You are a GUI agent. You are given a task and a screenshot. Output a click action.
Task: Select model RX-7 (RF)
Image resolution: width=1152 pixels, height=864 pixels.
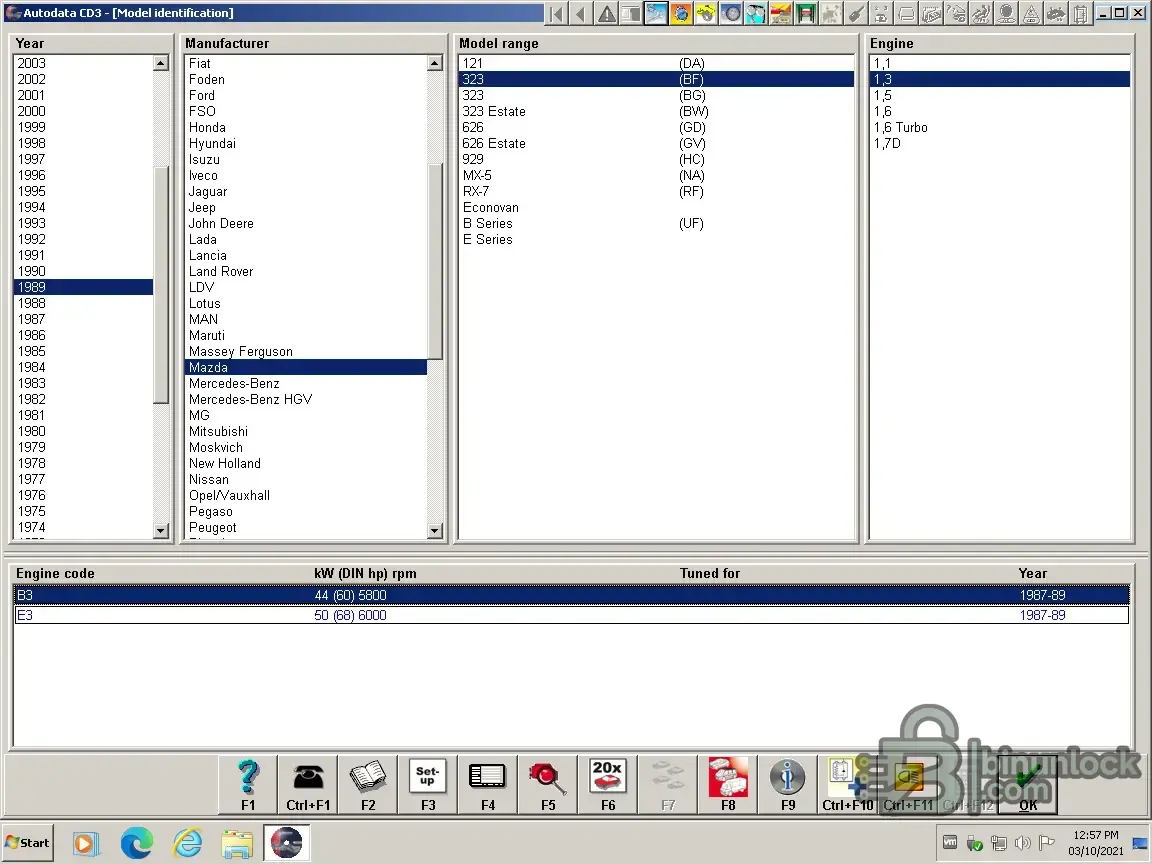point(656,192)
